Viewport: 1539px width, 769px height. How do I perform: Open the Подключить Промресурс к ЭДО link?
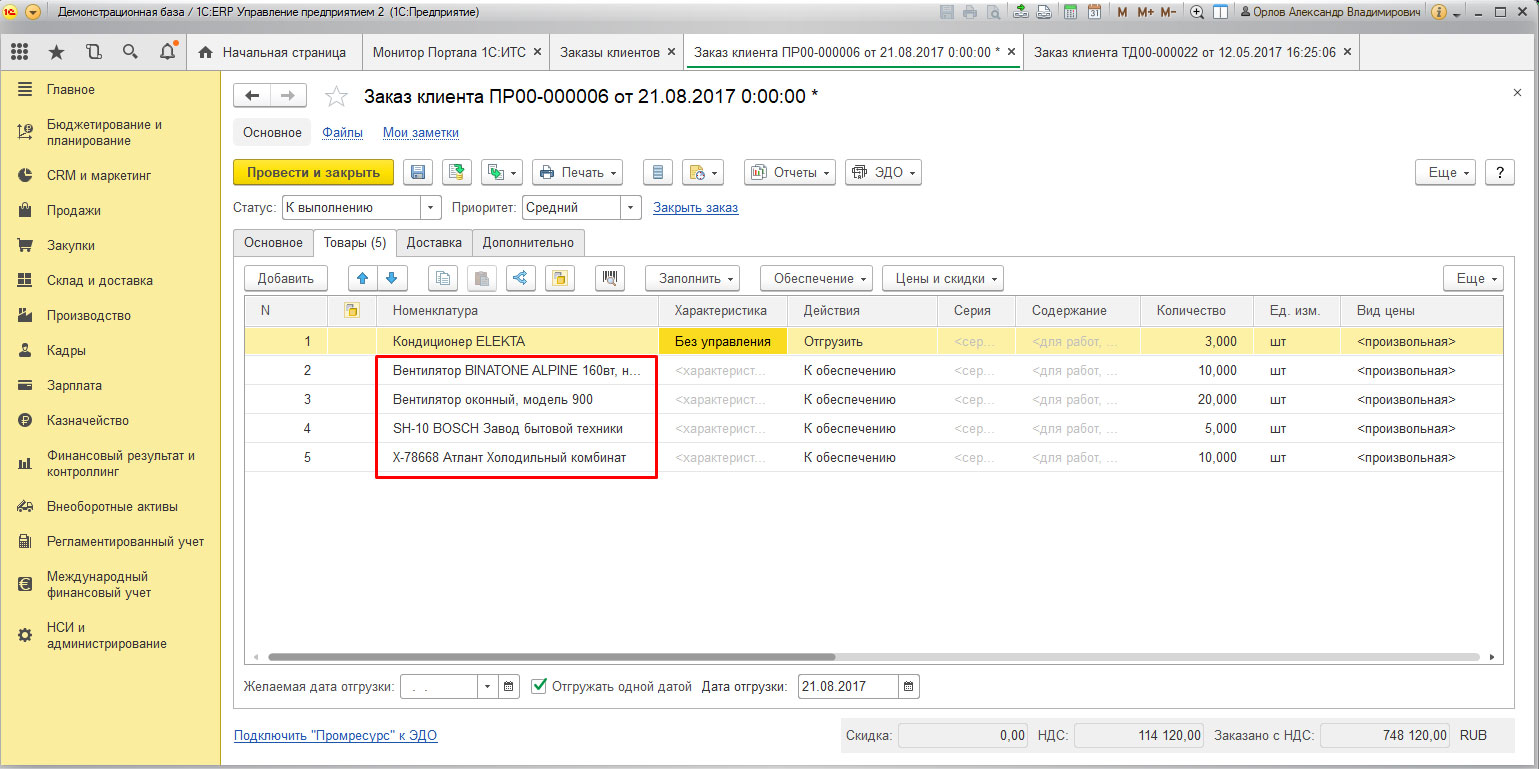[x=340, y=735]
